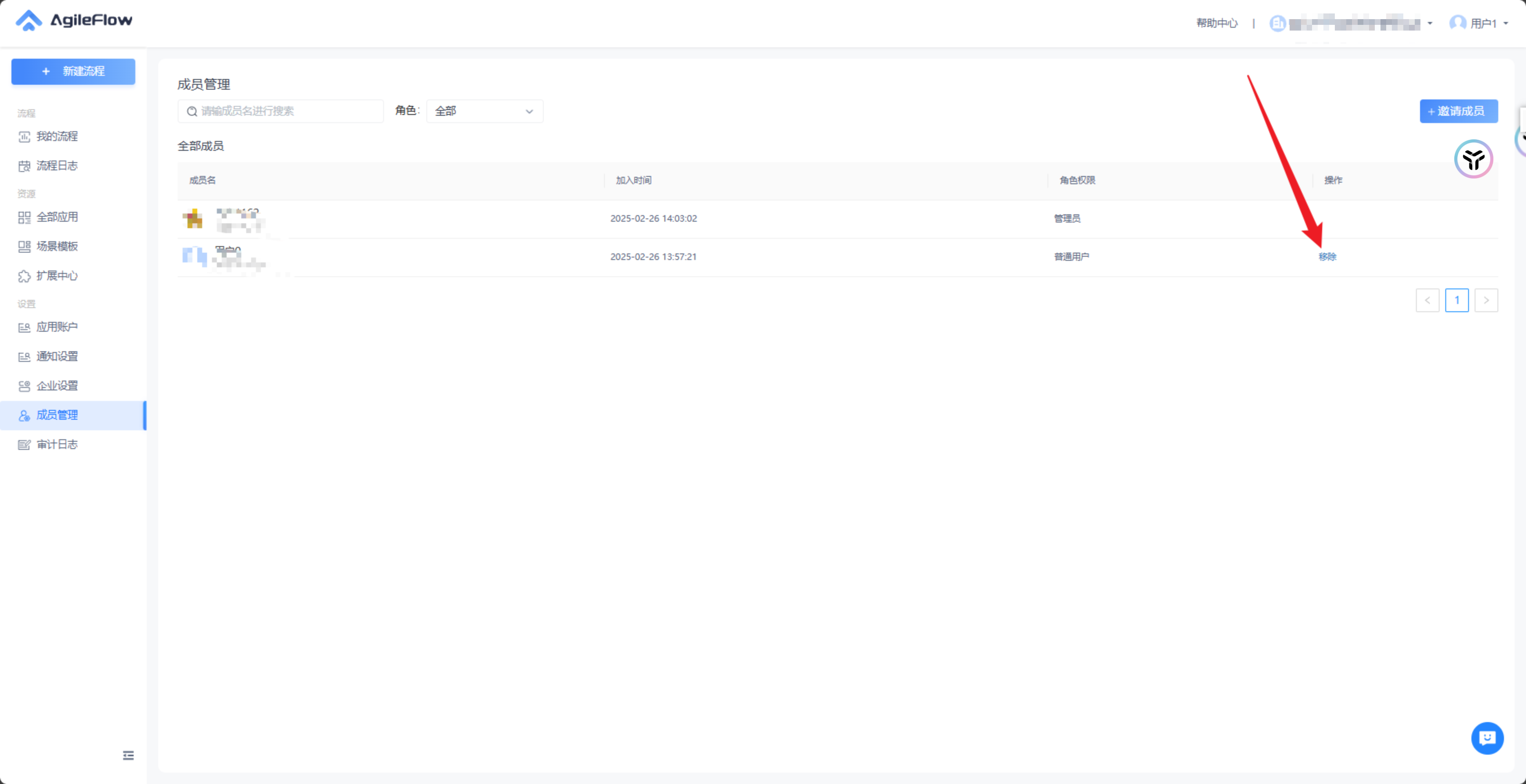Select 企业设置 in sidebar

click(57, 385)
